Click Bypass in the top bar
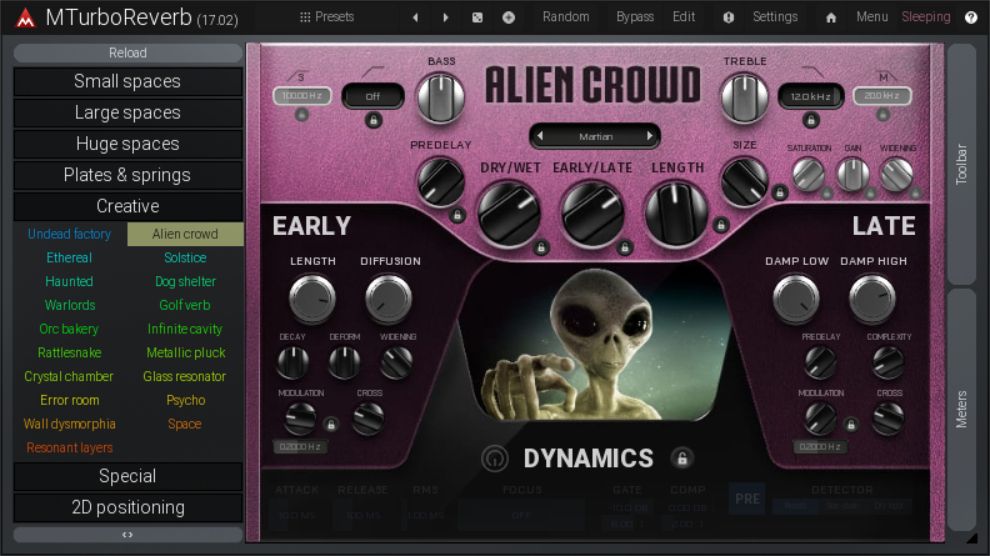The height and width of the screenshot is (556, 990). (635, 17)
